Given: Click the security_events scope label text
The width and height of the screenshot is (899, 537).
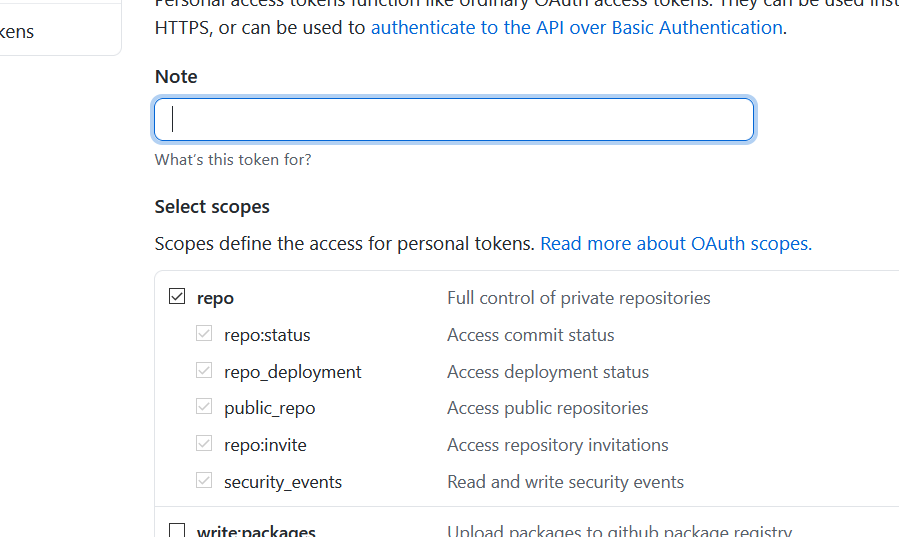Looking at the screenshot, I should [283, 482].
